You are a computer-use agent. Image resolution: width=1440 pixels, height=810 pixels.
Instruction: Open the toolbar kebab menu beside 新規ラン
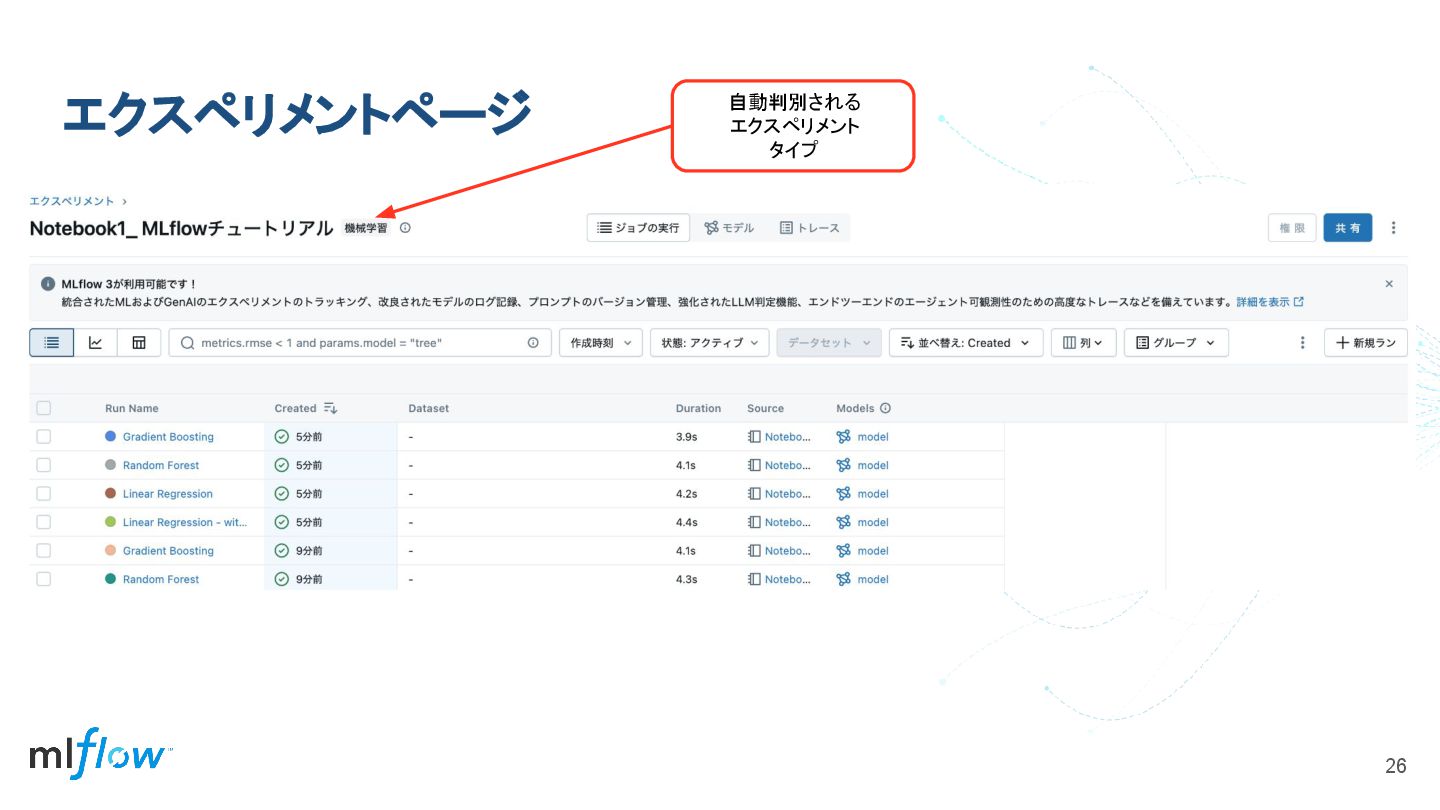tap(1302, 343)
